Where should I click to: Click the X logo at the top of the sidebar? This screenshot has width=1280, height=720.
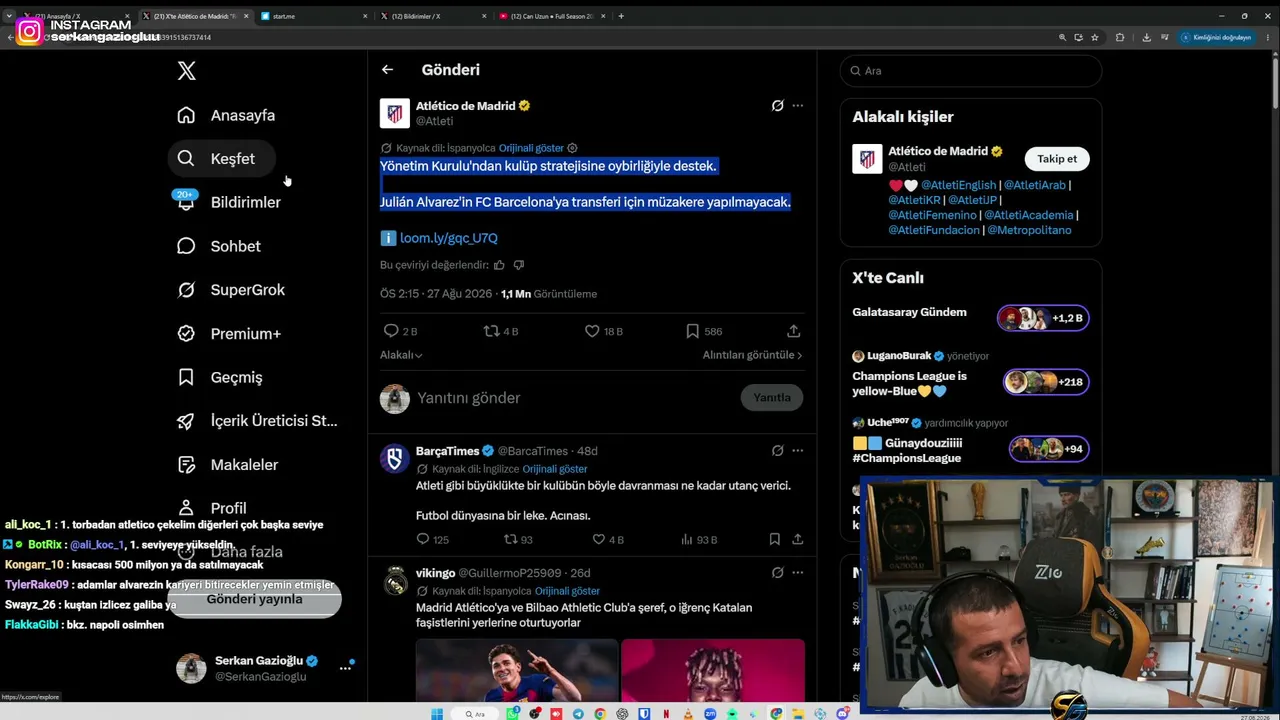pos(187,71)
